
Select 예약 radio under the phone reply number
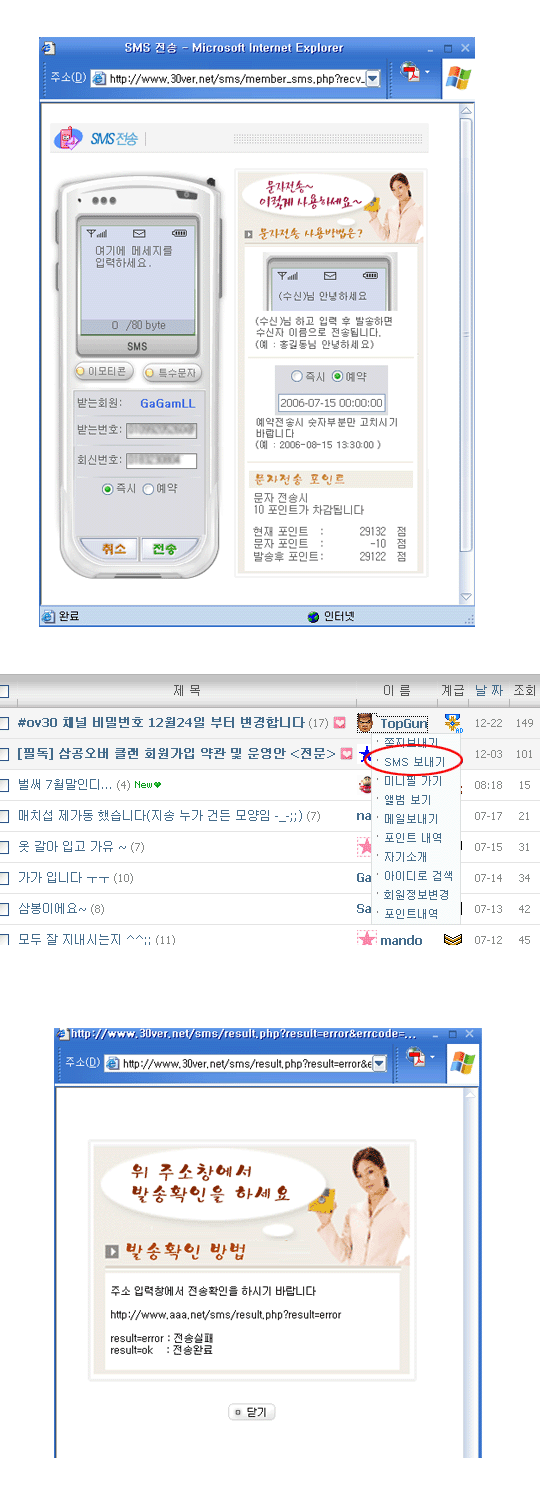(x=148, y=489)
